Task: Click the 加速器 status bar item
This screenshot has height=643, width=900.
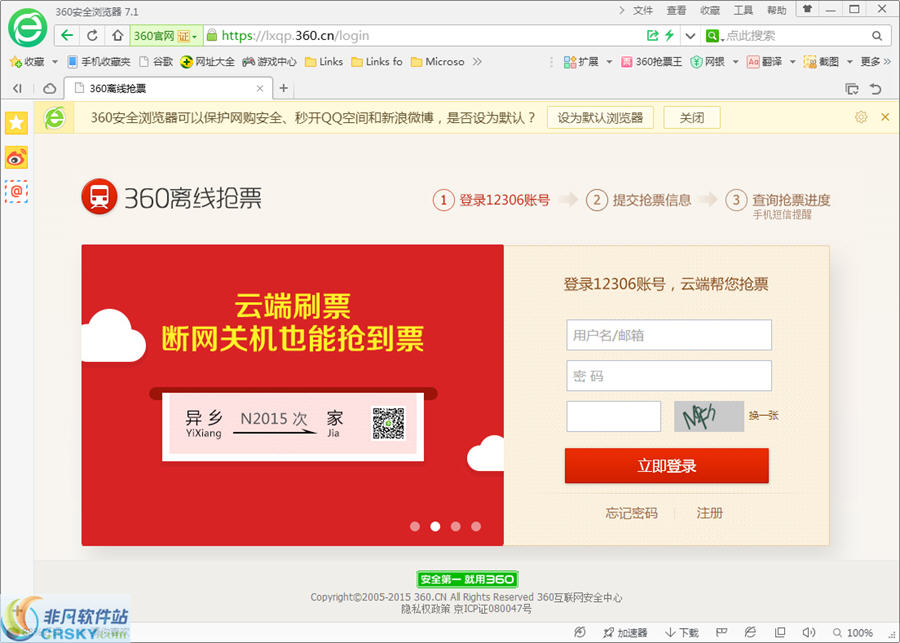Action: 625,633
